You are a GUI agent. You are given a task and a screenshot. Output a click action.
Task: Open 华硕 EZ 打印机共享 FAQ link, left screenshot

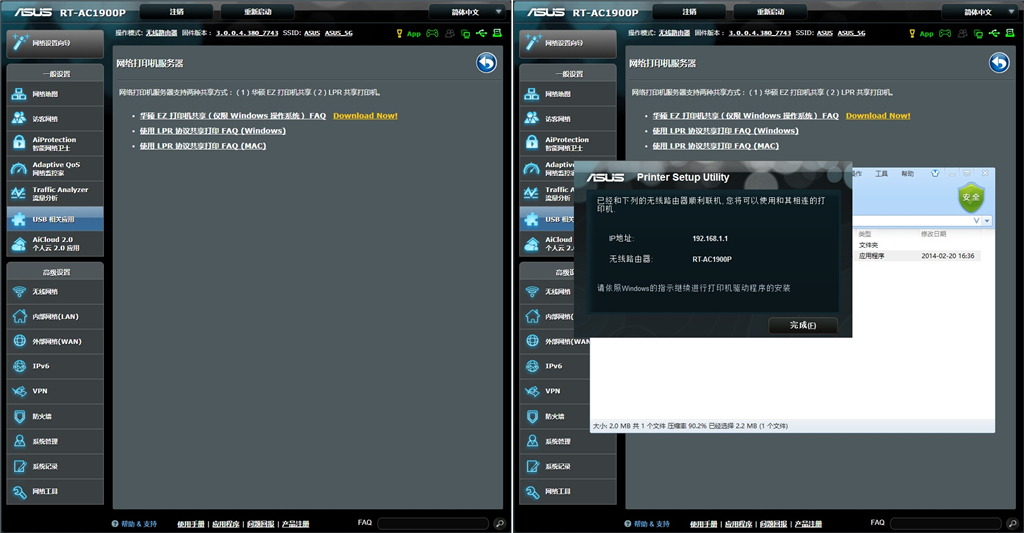click(x=232, y=116)
